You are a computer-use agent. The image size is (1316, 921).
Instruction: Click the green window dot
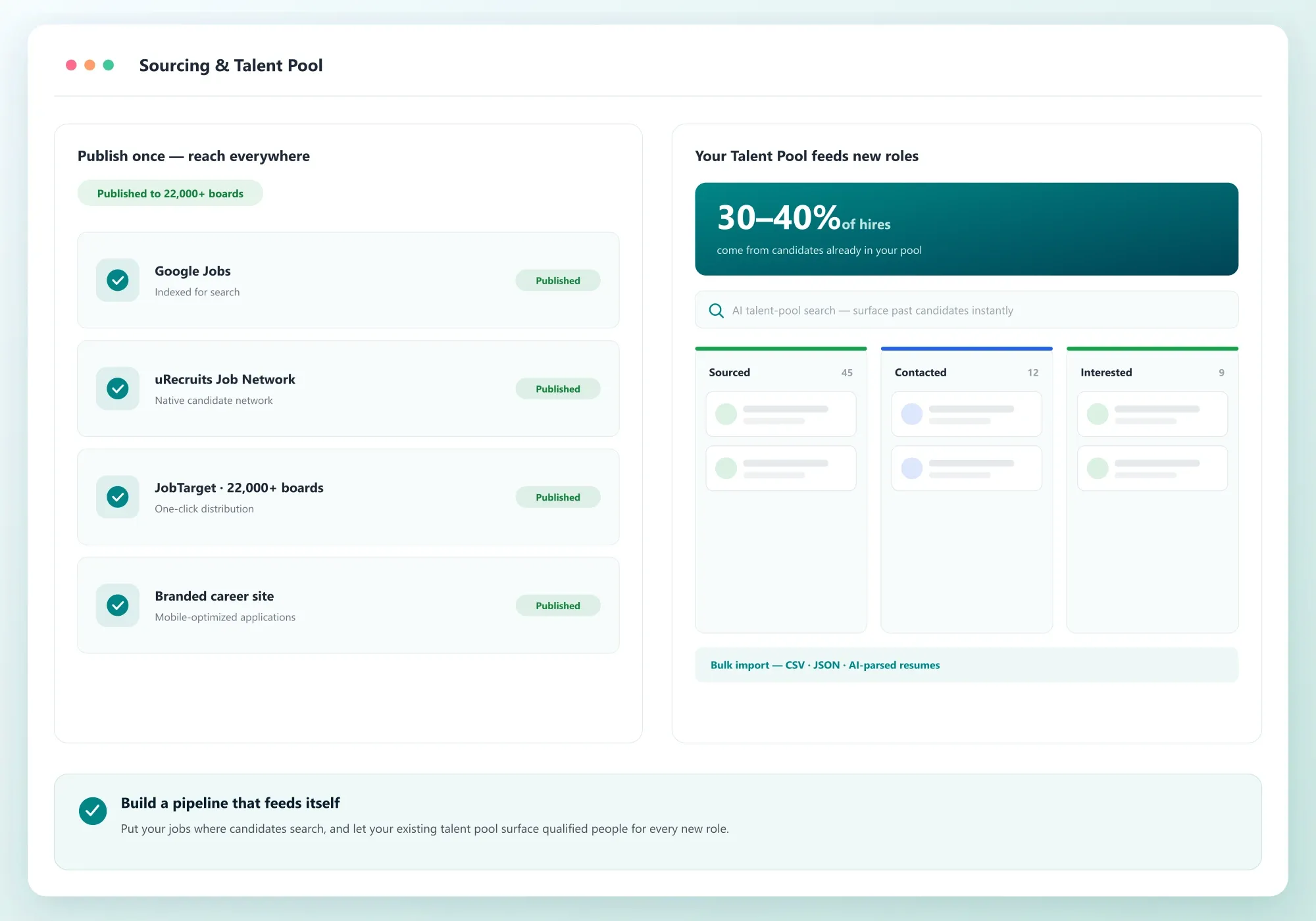click(x=109, y=65)
